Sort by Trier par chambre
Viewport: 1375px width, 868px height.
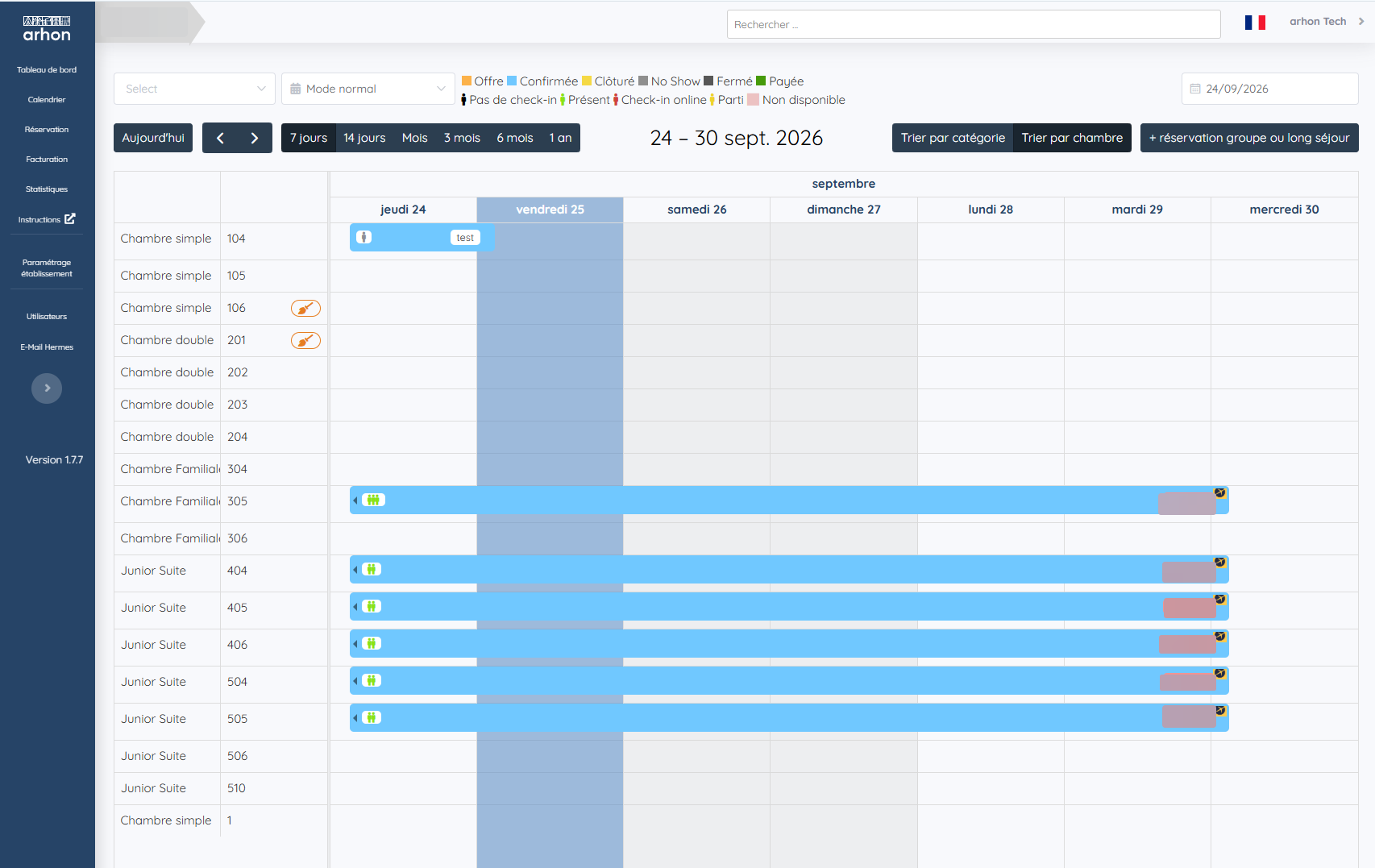[1072, 138]
